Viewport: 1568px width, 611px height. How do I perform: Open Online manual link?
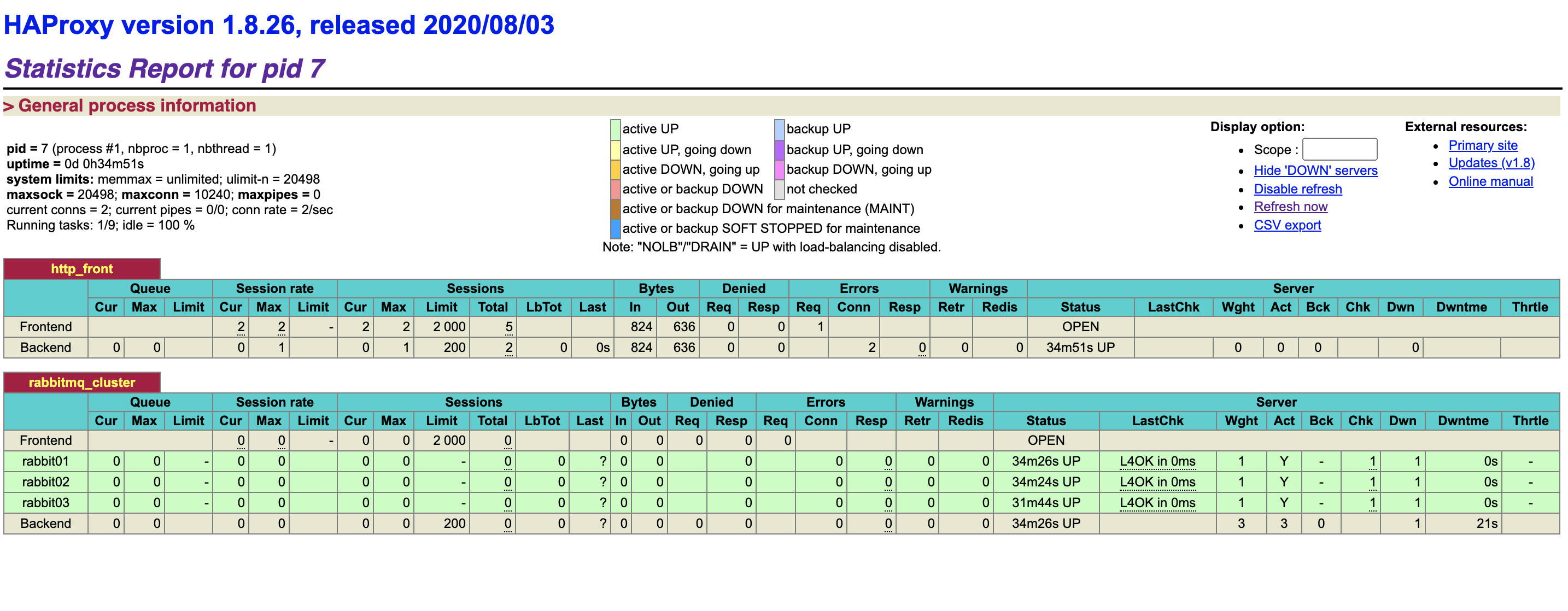pyautogui.click(x=1491, y=181)
